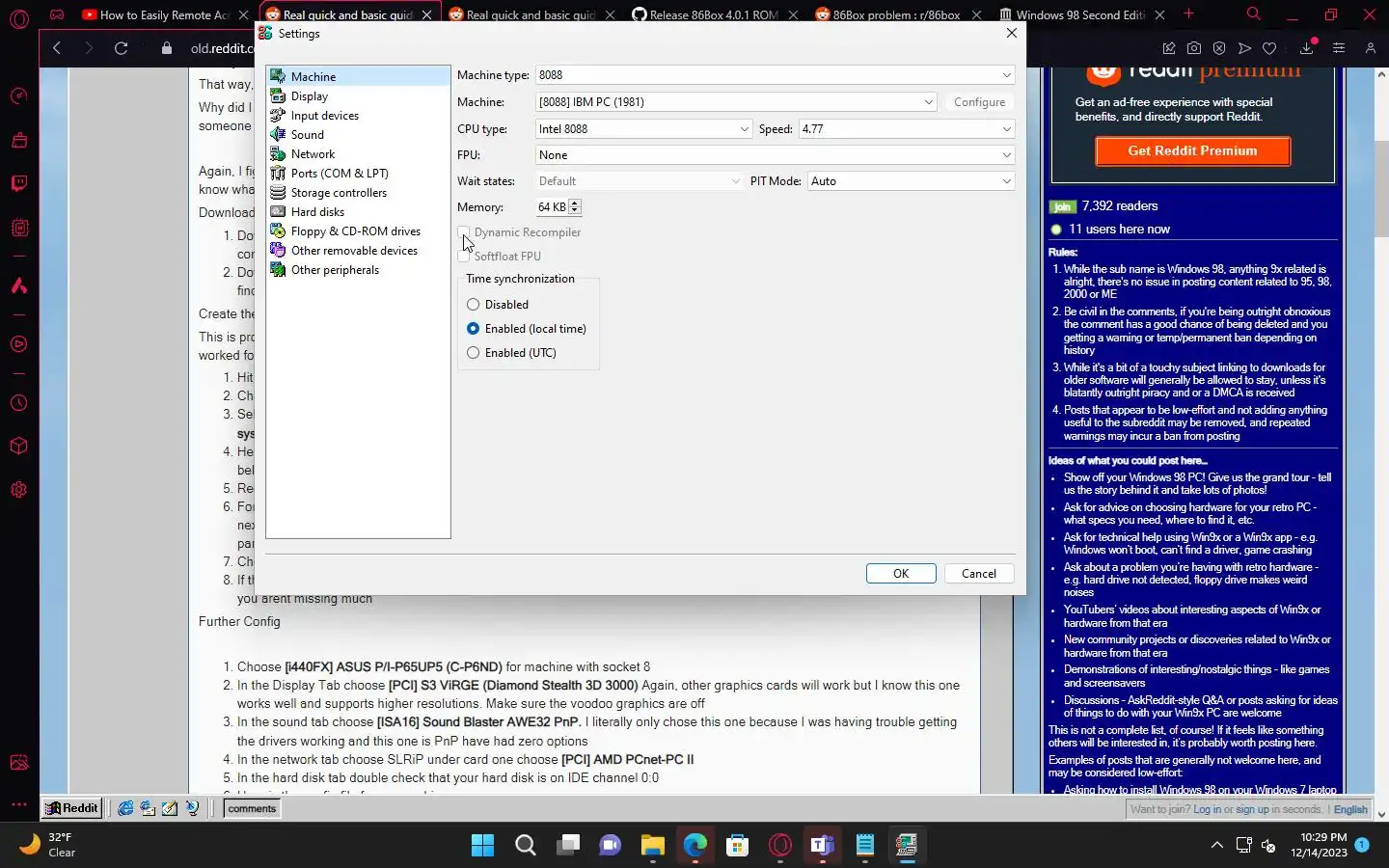The width and height of the screenshot is (1389, 868).
Task: Open Opera main menu logo
Action: tap(19, 19)
